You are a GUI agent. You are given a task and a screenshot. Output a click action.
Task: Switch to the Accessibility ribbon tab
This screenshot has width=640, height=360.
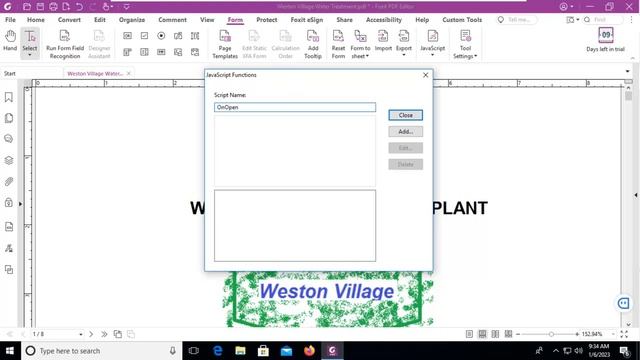tap(384, 20)
